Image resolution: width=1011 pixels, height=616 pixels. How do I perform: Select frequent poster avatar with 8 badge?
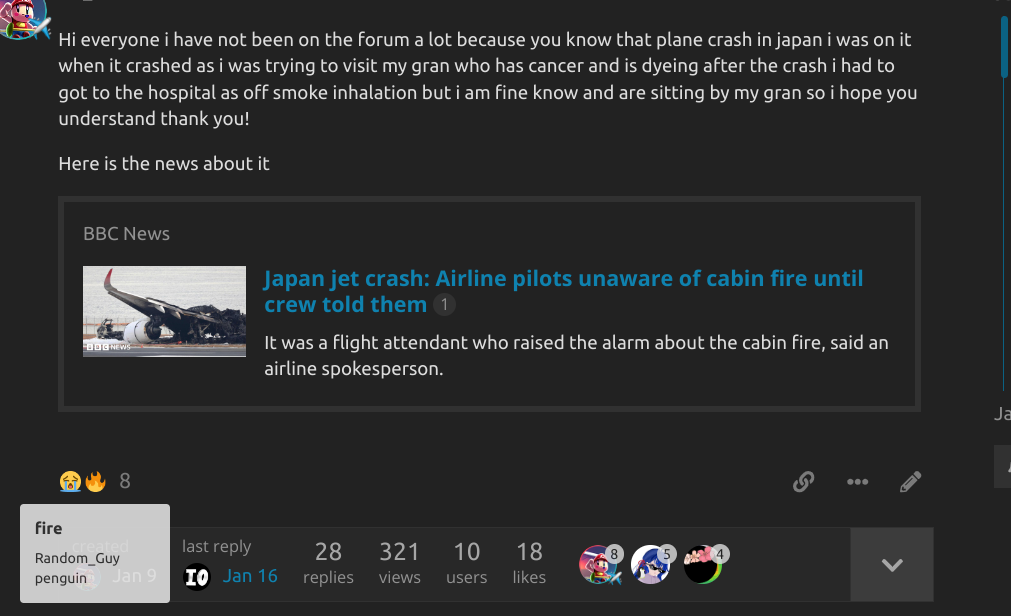pyautogui.click(x=598, y=565)
